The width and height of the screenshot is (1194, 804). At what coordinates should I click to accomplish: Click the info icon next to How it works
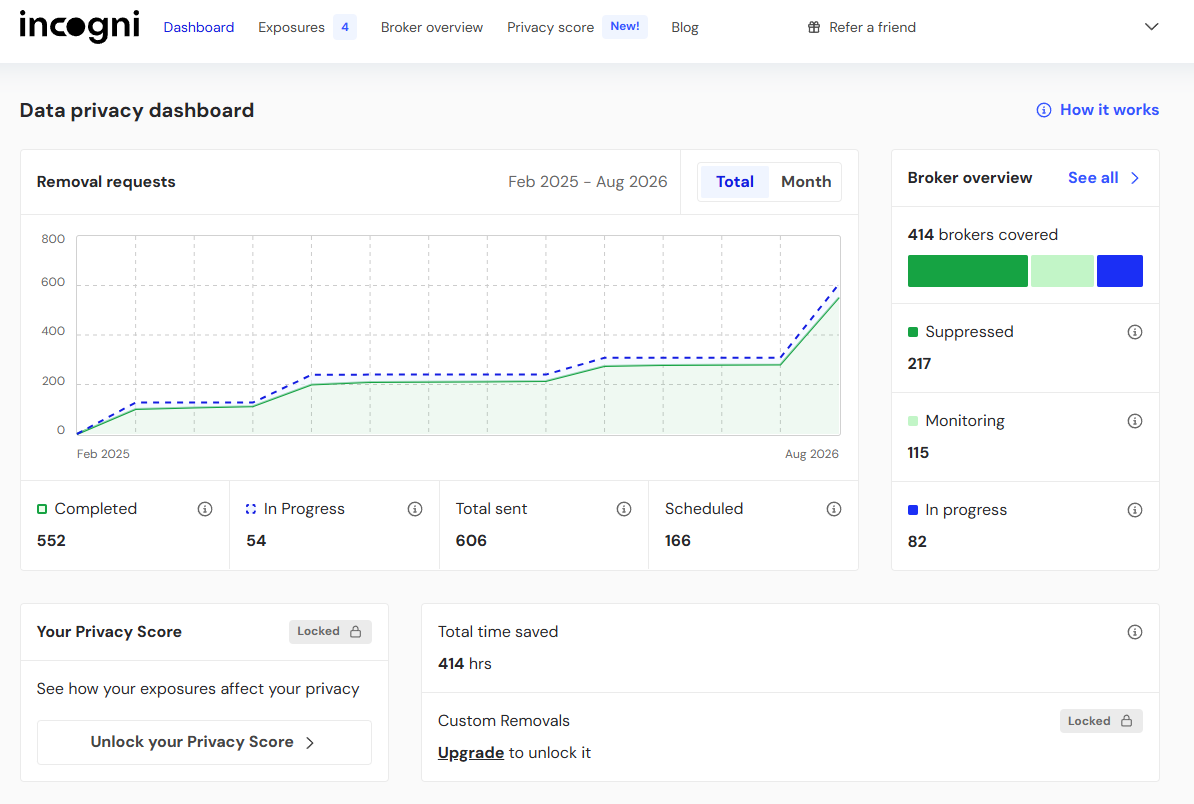(x=1043, y=110)
